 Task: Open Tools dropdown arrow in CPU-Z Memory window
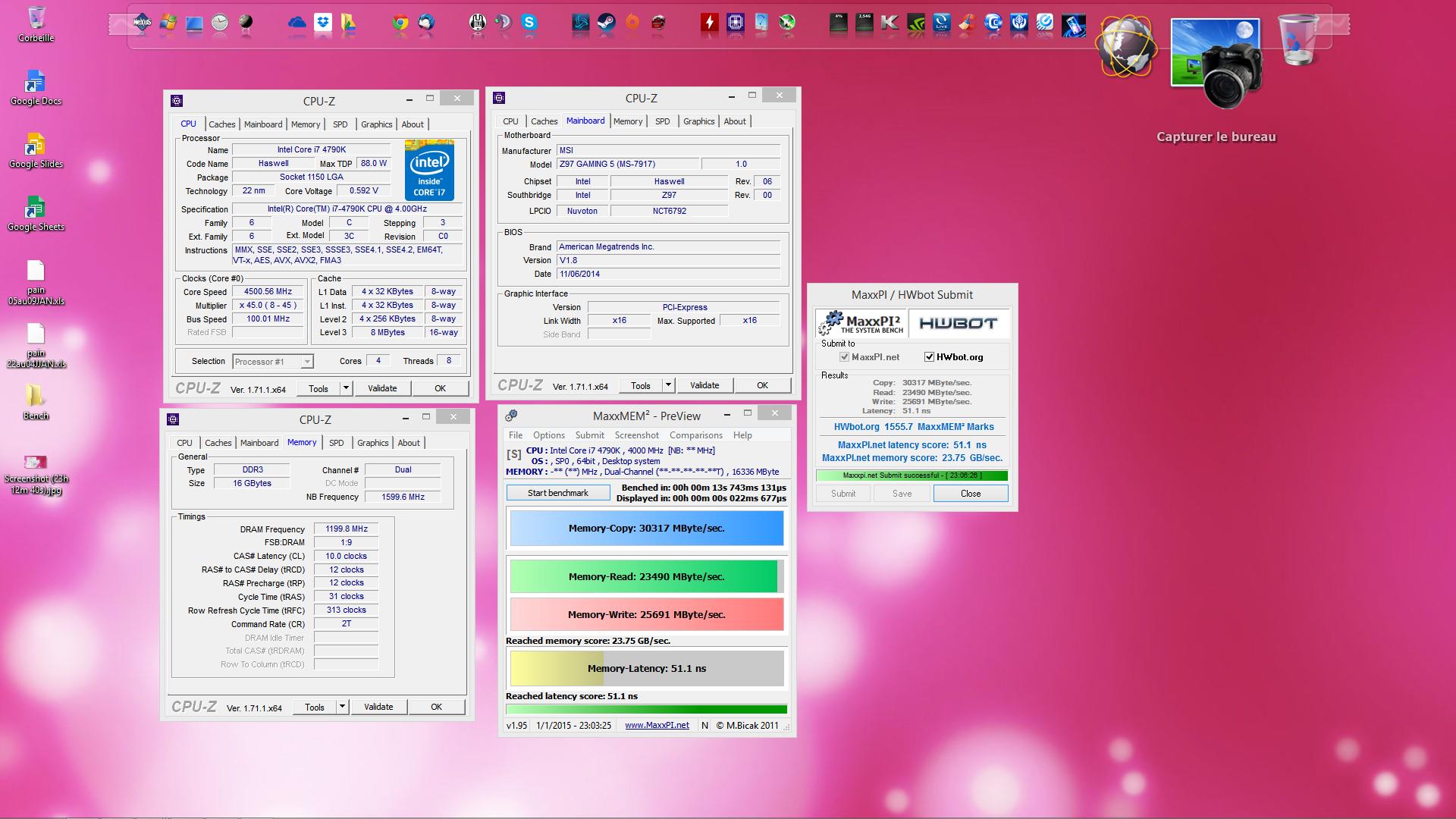tap(342, 707)
